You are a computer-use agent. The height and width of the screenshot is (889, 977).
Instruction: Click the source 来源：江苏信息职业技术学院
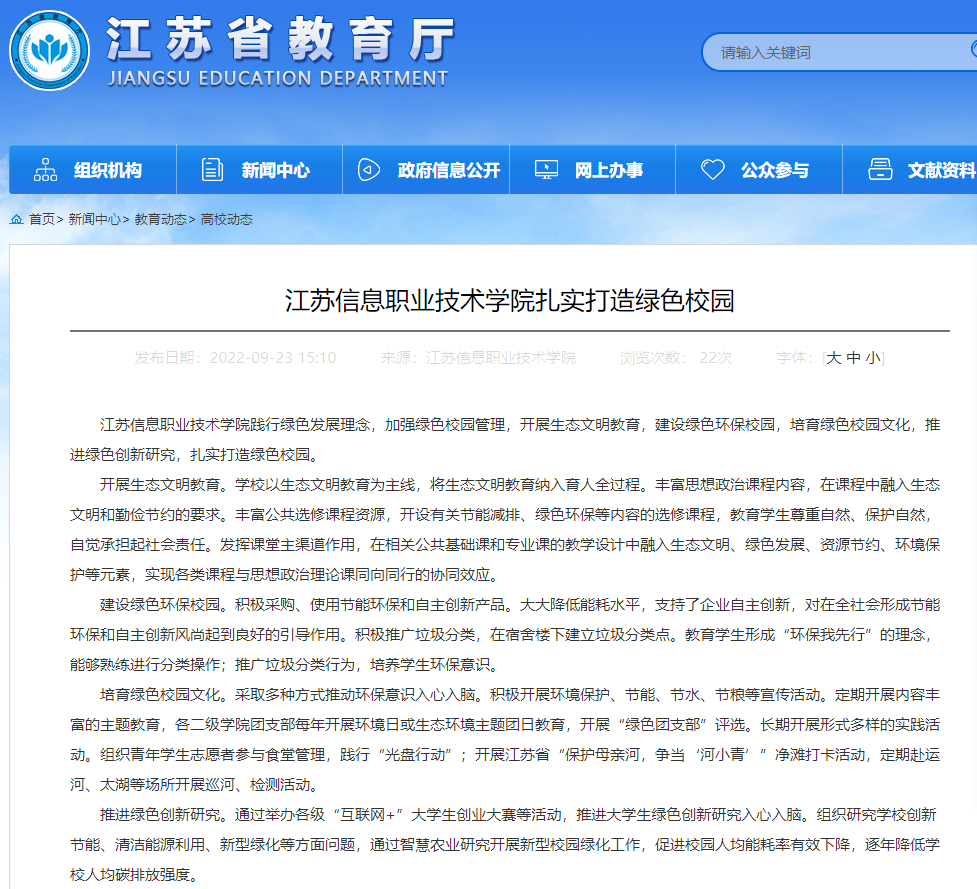click(x=479, y=358)
